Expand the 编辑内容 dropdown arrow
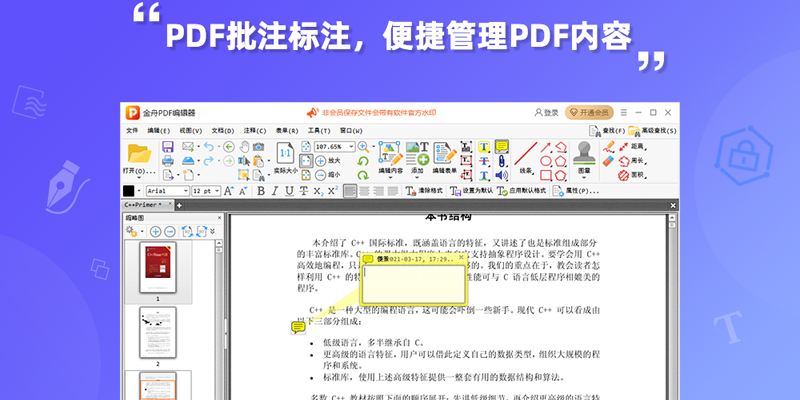The image size is (800, 400). point(390,178)
